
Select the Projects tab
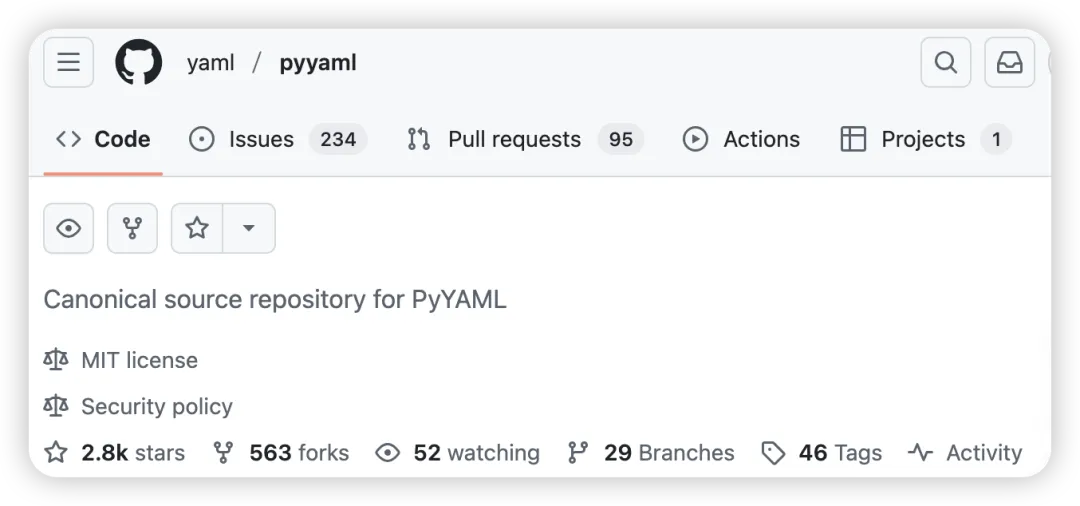[924, 139]
